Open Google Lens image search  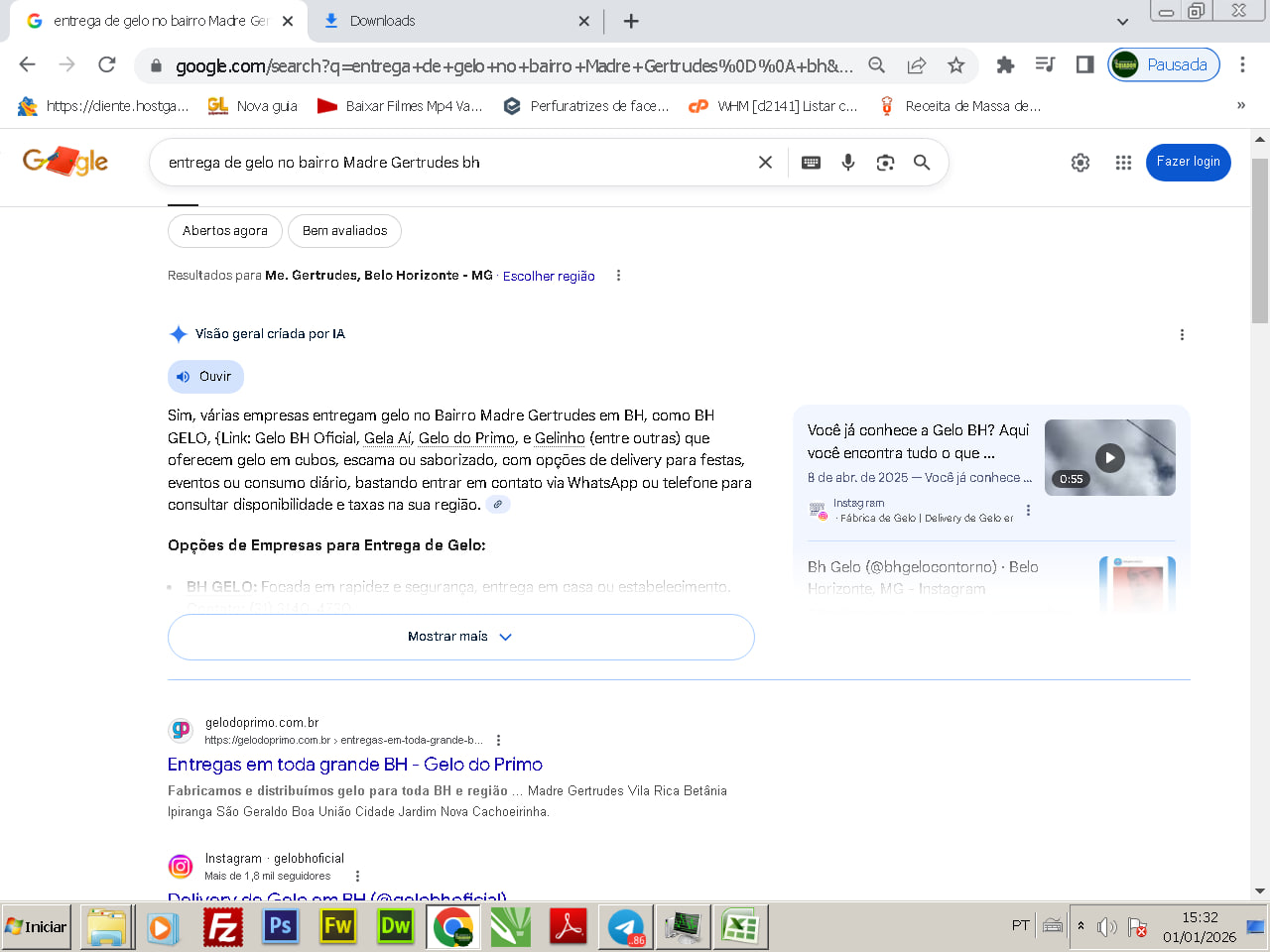pos(885,163)
